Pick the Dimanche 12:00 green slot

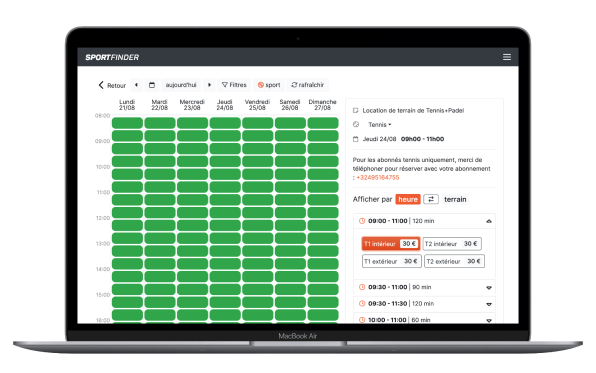tap(323, 225)
